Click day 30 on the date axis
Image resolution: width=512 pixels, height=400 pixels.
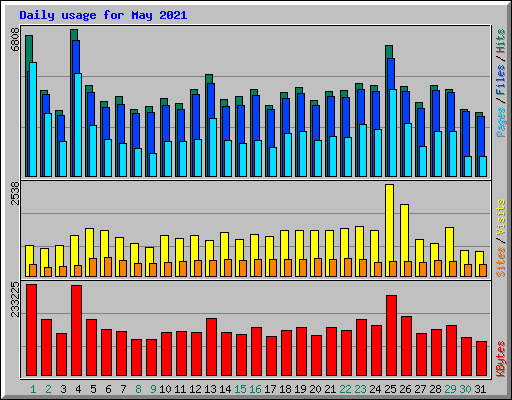click(465, 389)
